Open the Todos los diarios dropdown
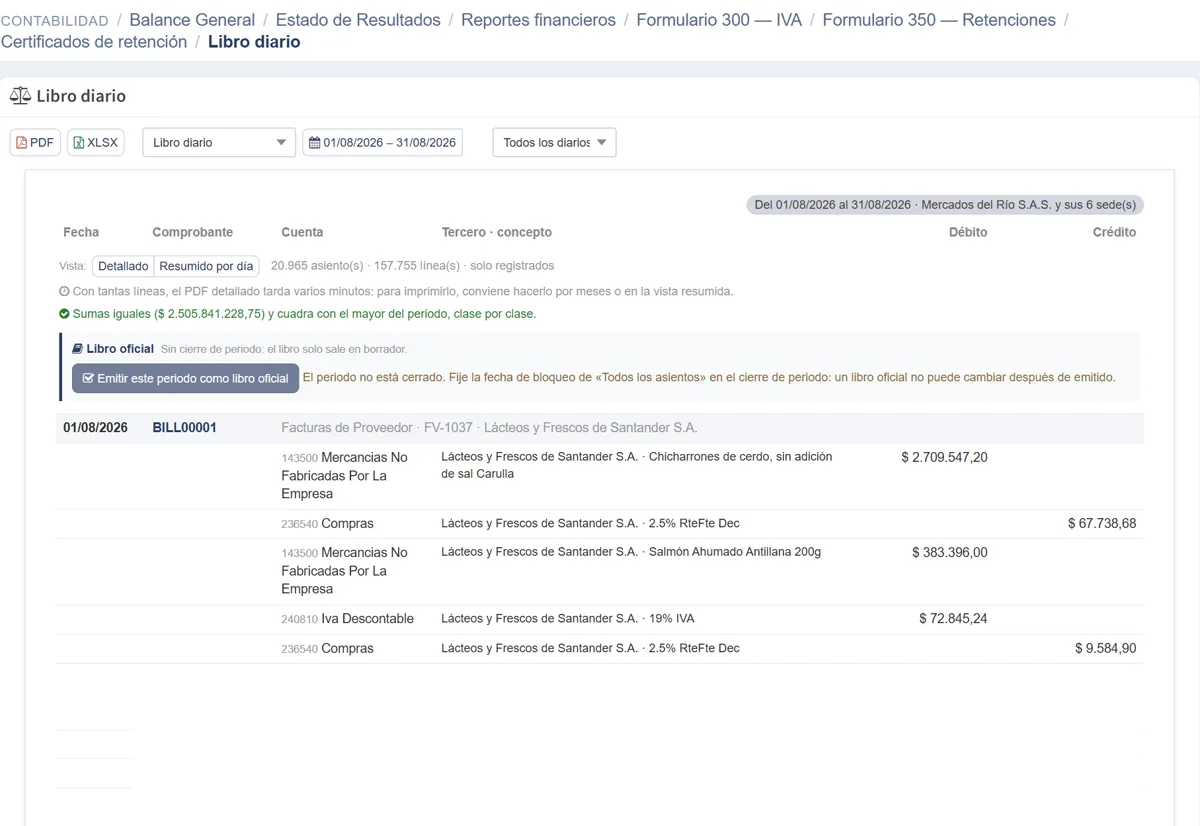This screenshot has height=826, width=1200. tap(554, 143)
